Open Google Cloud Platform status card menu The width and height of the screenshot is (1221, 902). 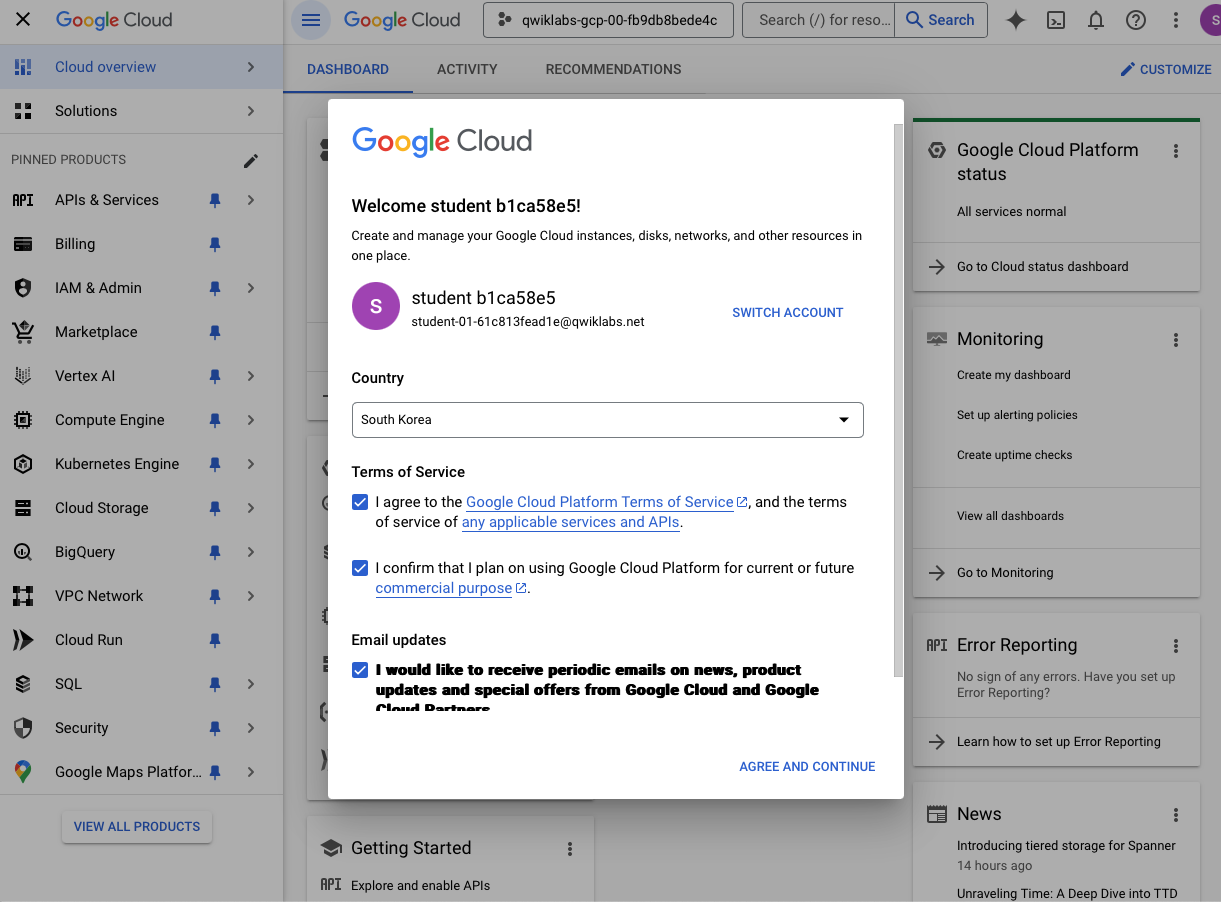pos(1176,151)
